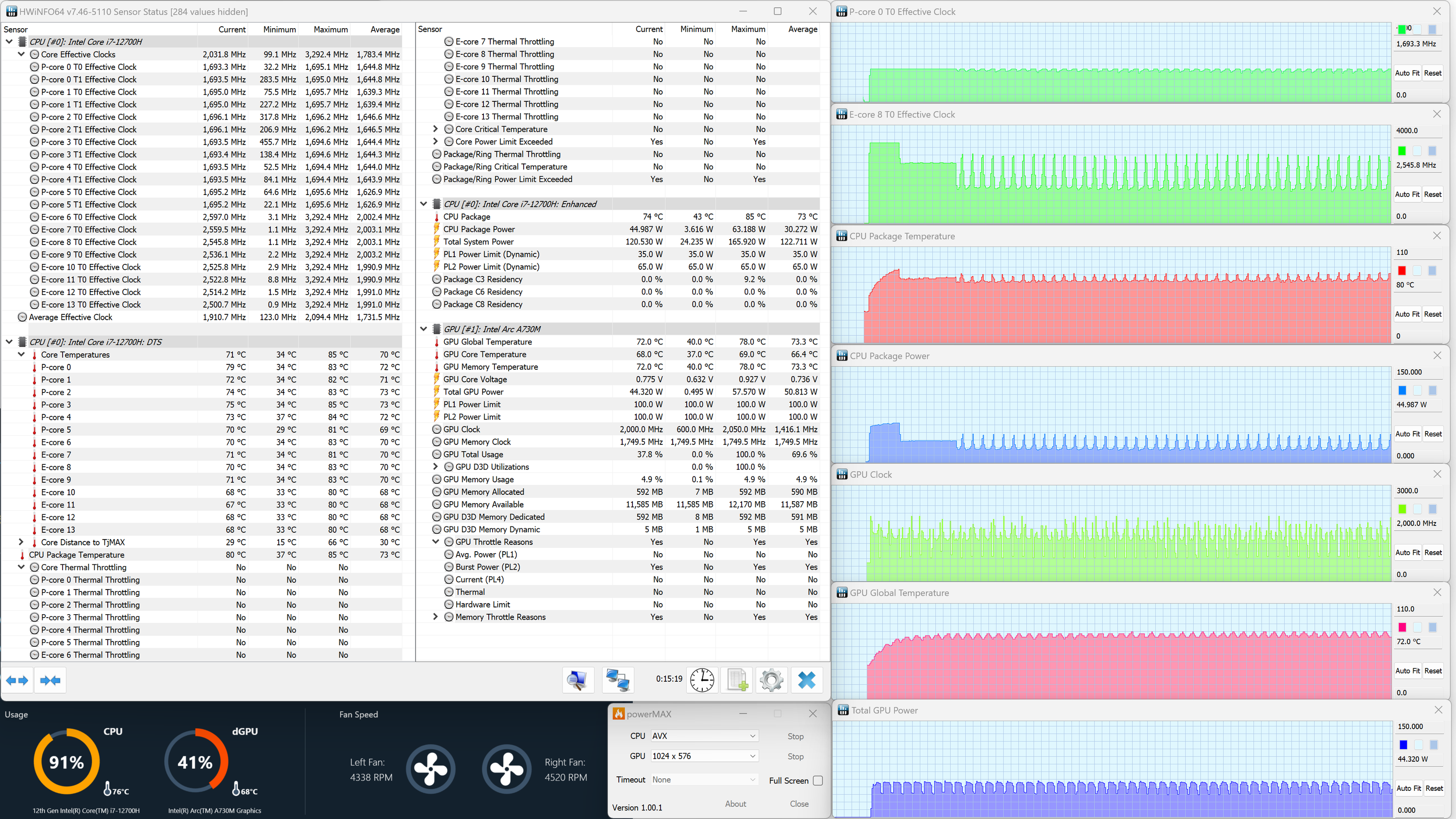Collapse the Core Effective Clocks group
Screen dimensions: 1456x819
21,54
